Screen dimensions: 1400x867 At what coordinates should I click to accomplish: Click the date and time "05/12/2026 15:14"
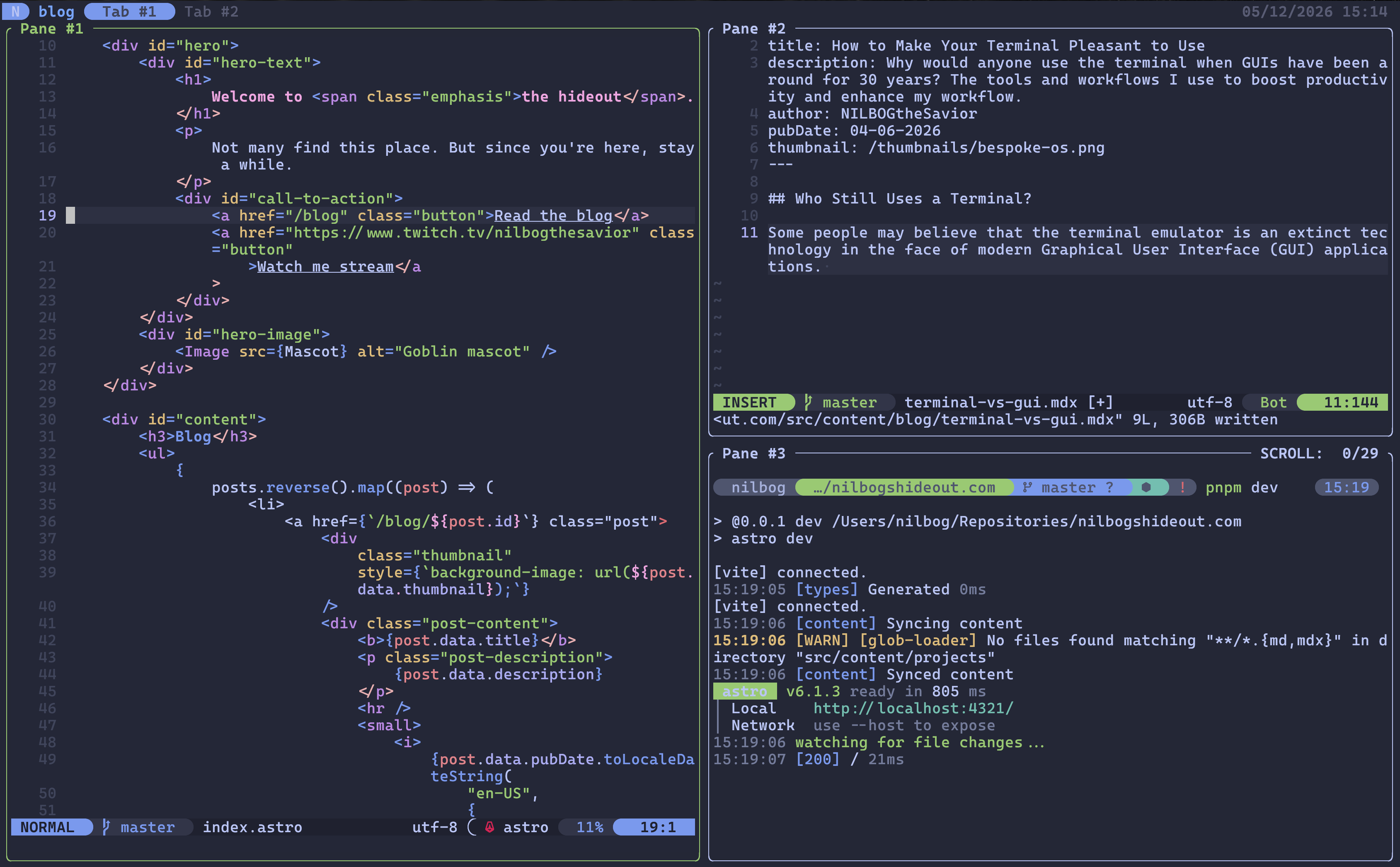pyautogui.click(x=1315, y=12)
